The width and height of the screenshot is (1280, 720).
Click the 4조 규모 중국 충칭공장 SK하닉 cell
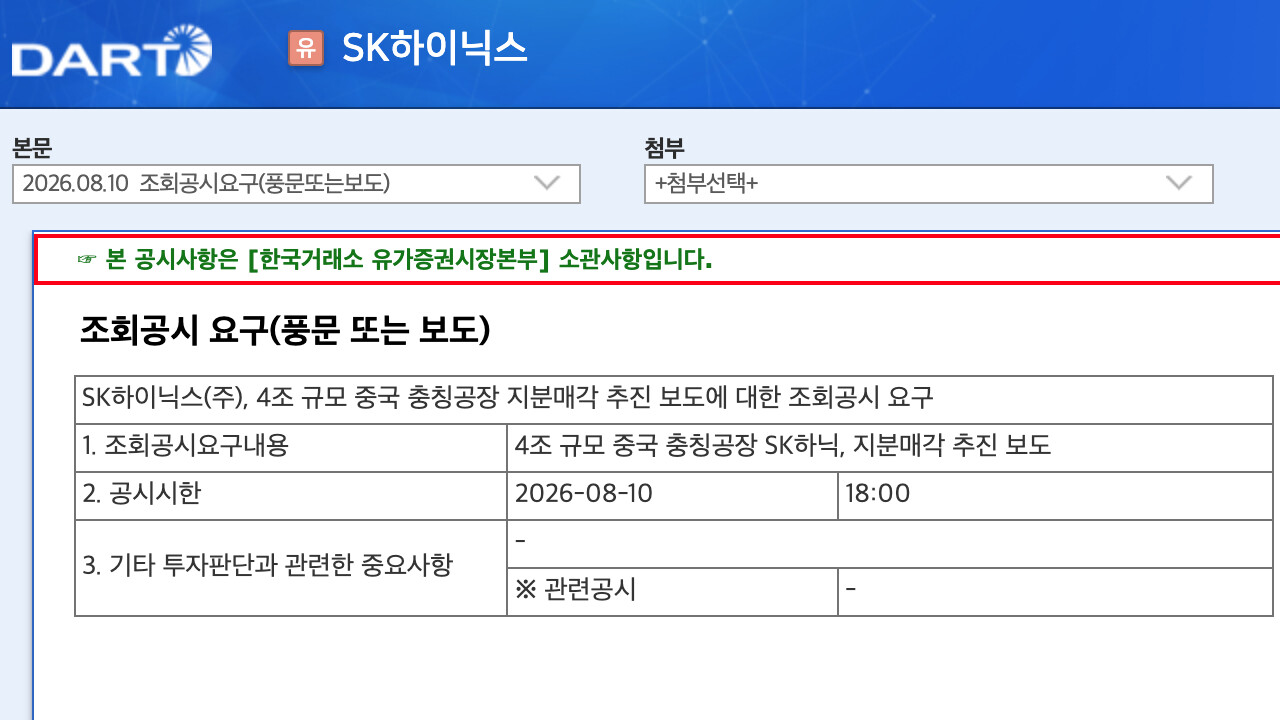(x=889, y=447)
